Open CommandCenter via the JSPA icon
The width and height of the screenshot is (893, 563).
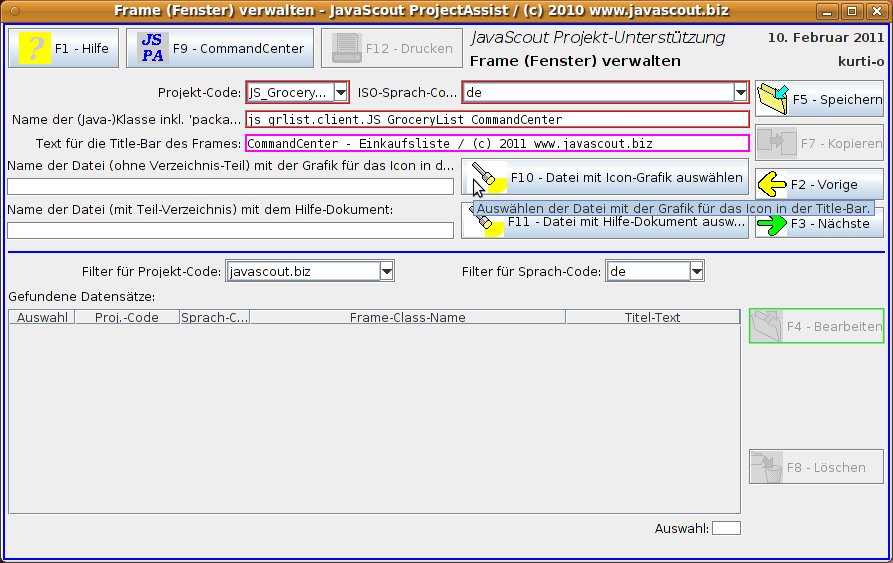(x=152, y=48)
